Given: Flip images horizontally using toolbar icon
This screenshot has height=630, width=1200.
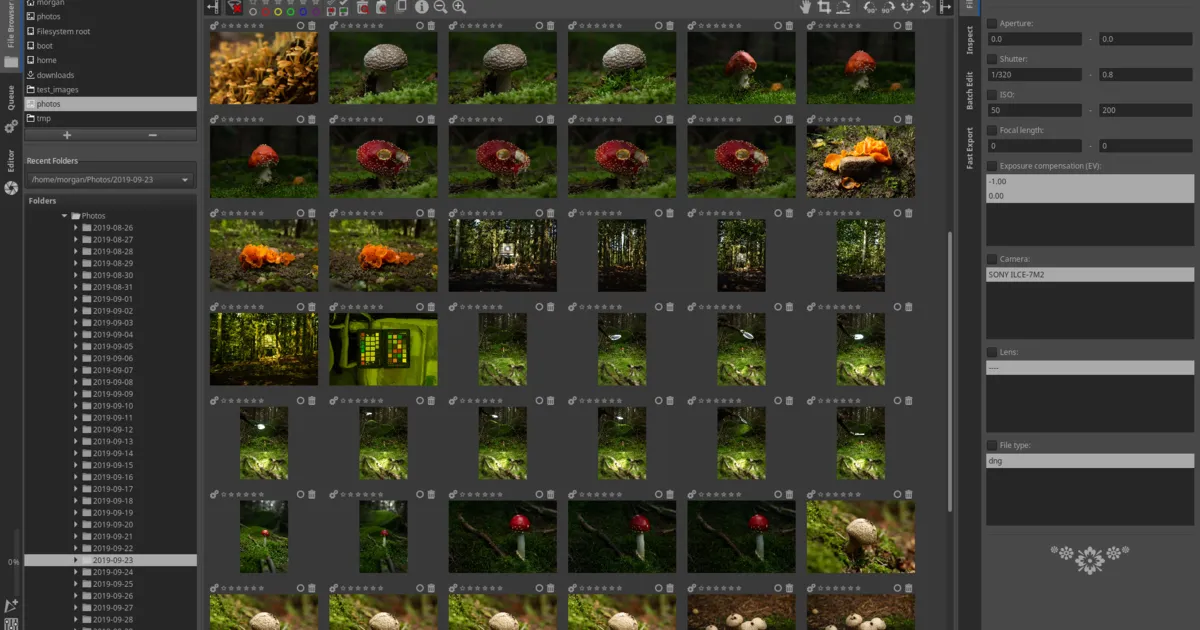Looking at the screenshot, I should (x=907, y=7).
